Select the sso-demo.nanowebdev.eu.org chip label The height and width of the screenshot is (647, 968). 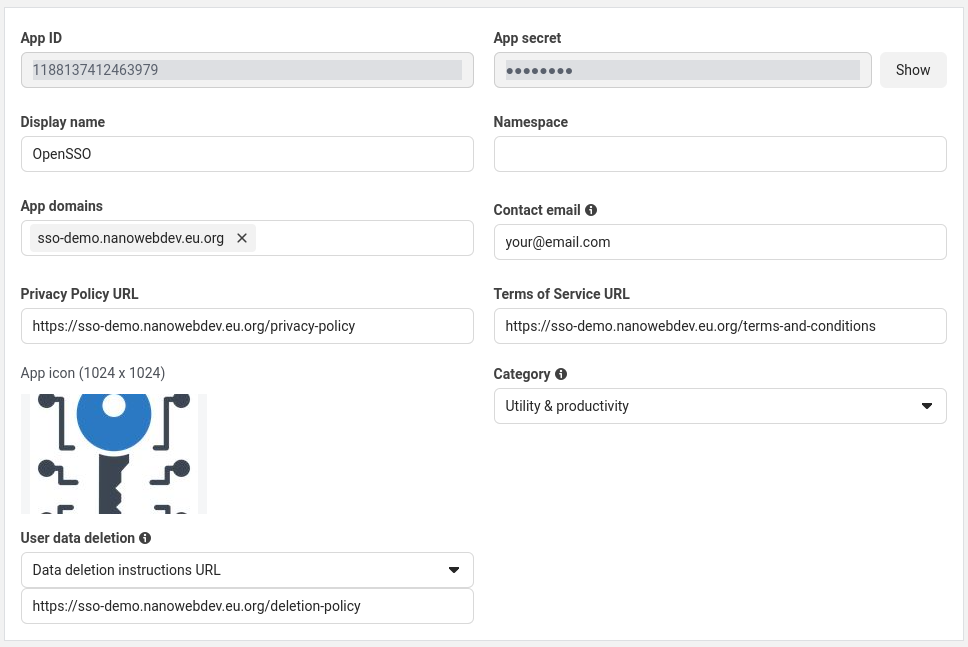[x=130, y=238]
